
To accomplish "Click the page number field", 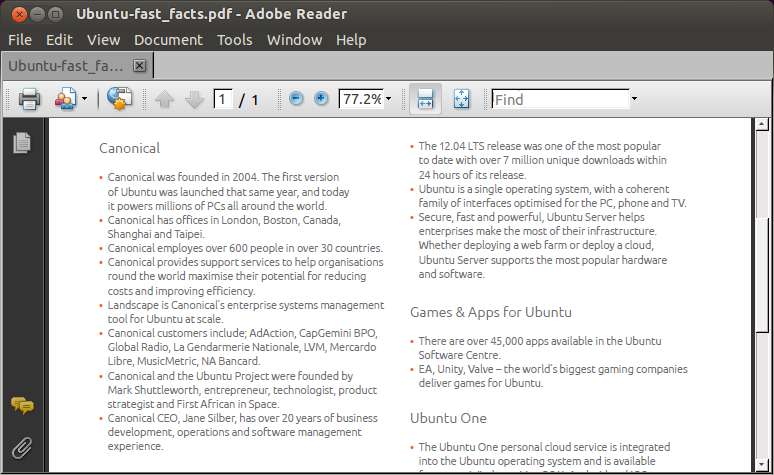I will [x=223, y=99].
